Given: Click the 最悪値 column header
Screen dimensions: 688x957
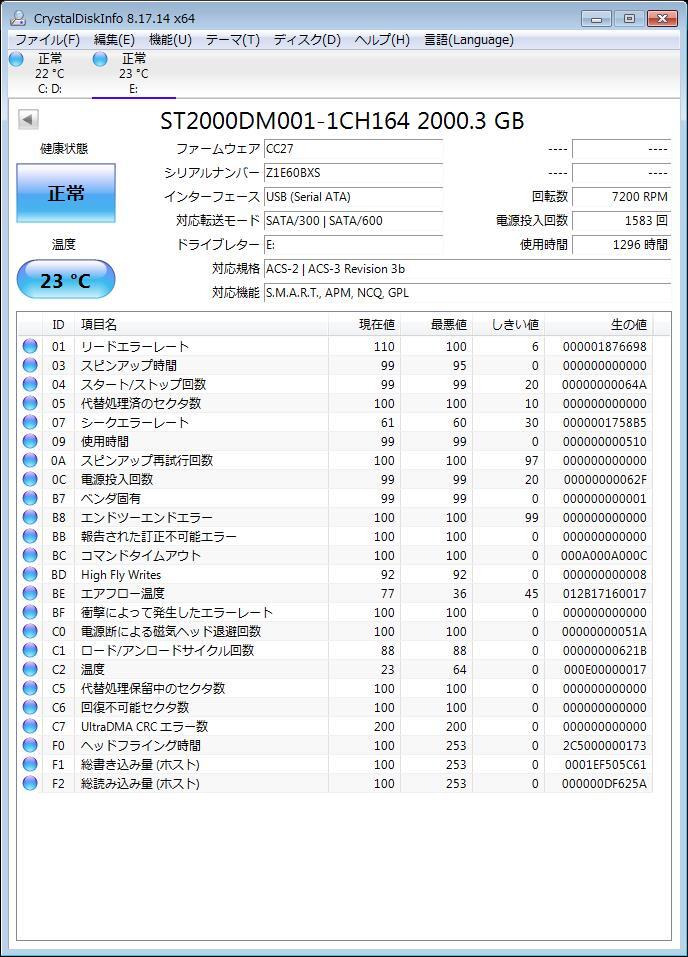Looking at the screenshot, I should click(x=436, y=325).
